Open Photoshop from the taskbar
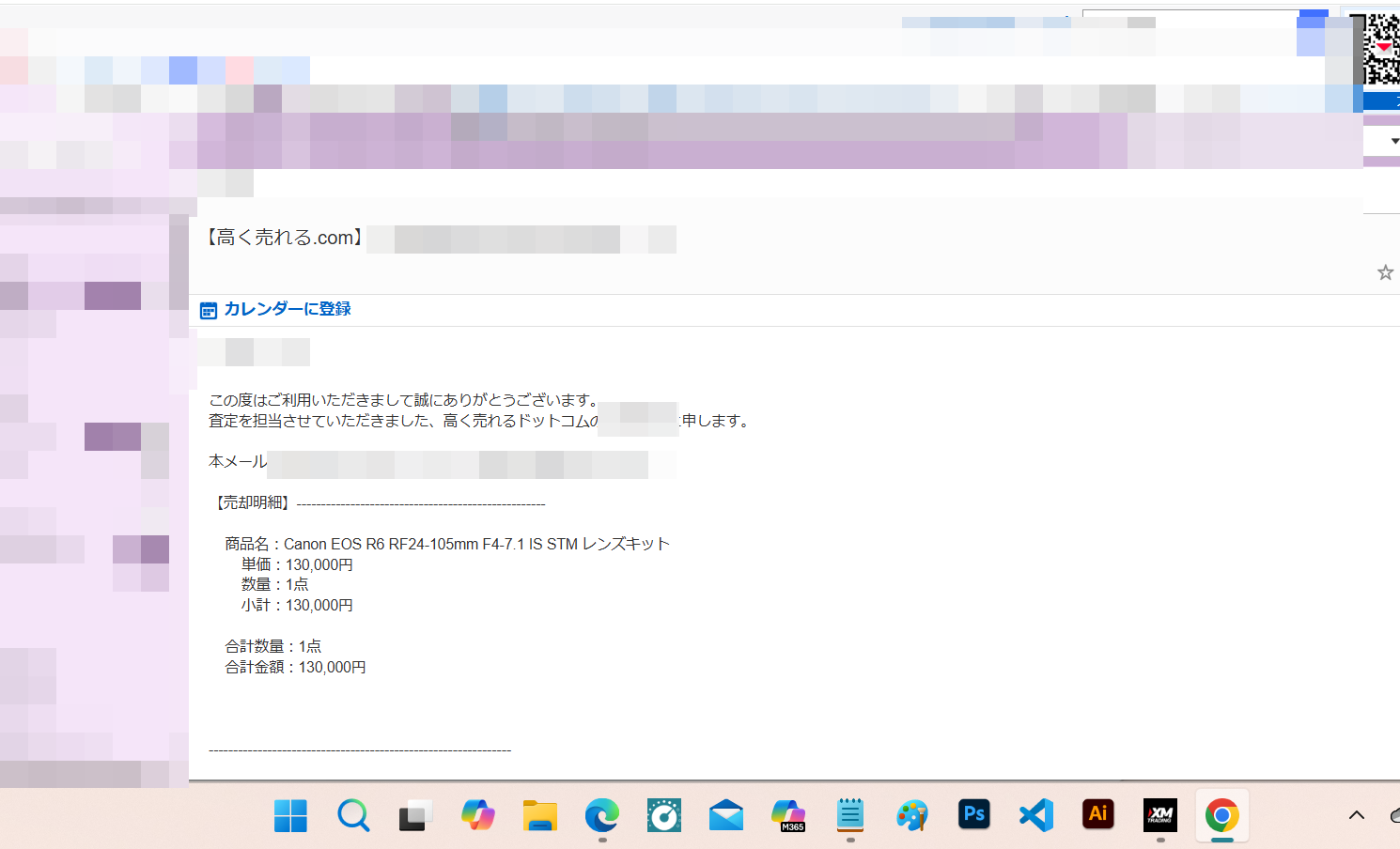 (973, 815)
